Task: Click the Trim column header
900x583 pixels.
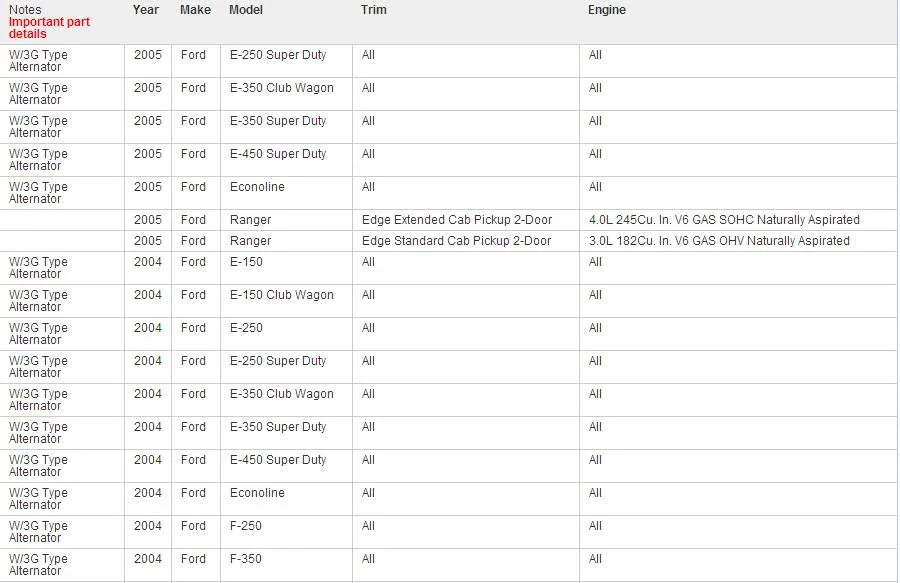Action: tap(373, 10)
